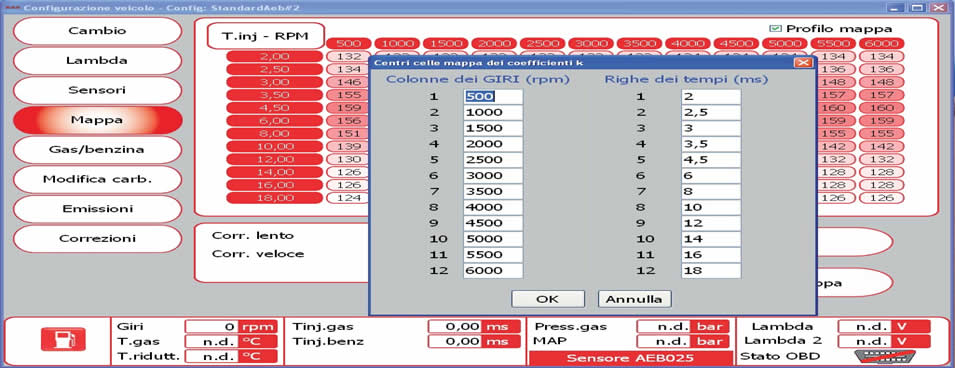Cancel with the Annulla button
Image resolution: width=955 pixels, height=368 pixels.
click(x=635, y=299)
